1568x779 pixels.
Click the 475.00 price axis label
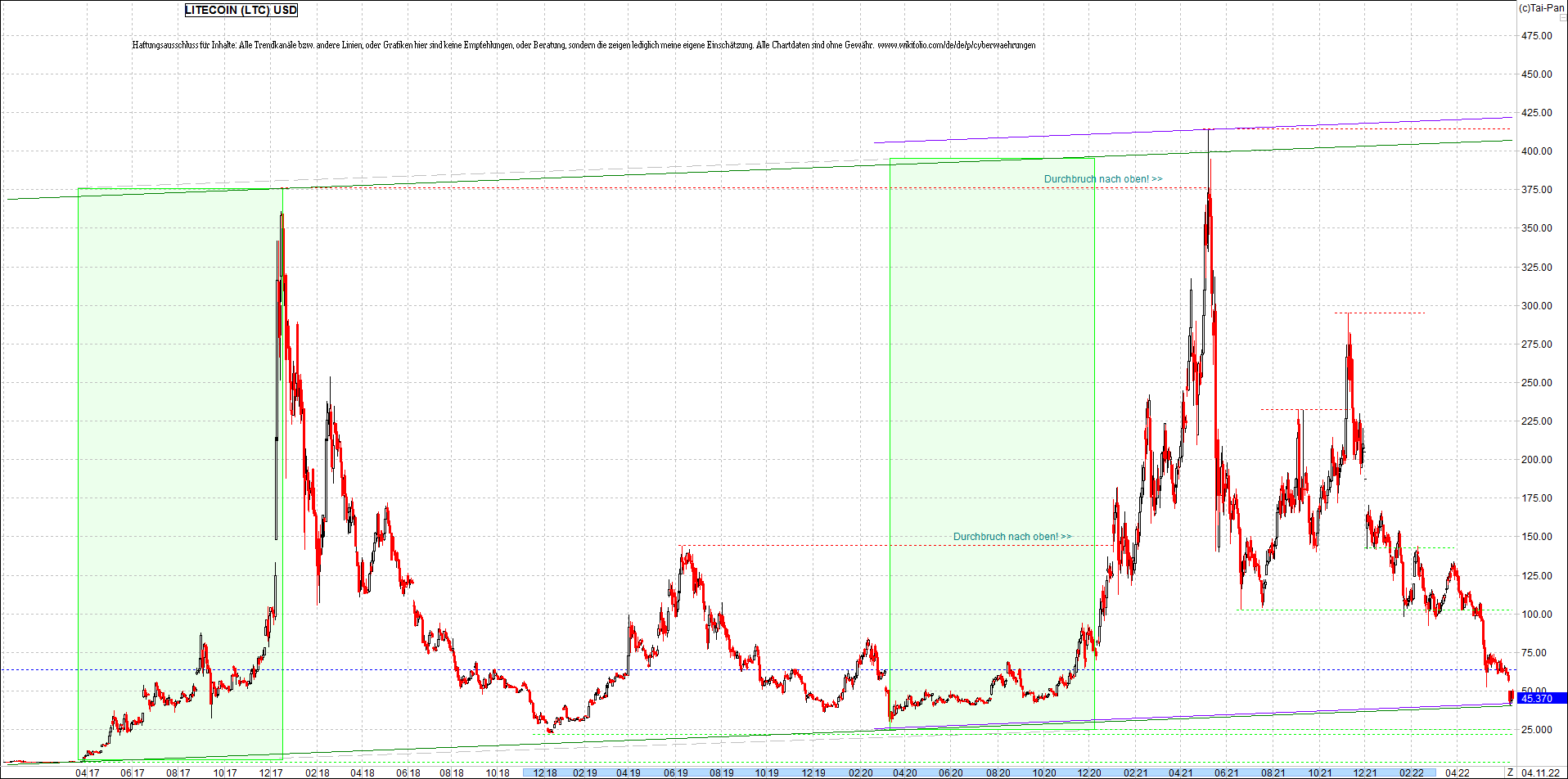[x=1536, y=36]
